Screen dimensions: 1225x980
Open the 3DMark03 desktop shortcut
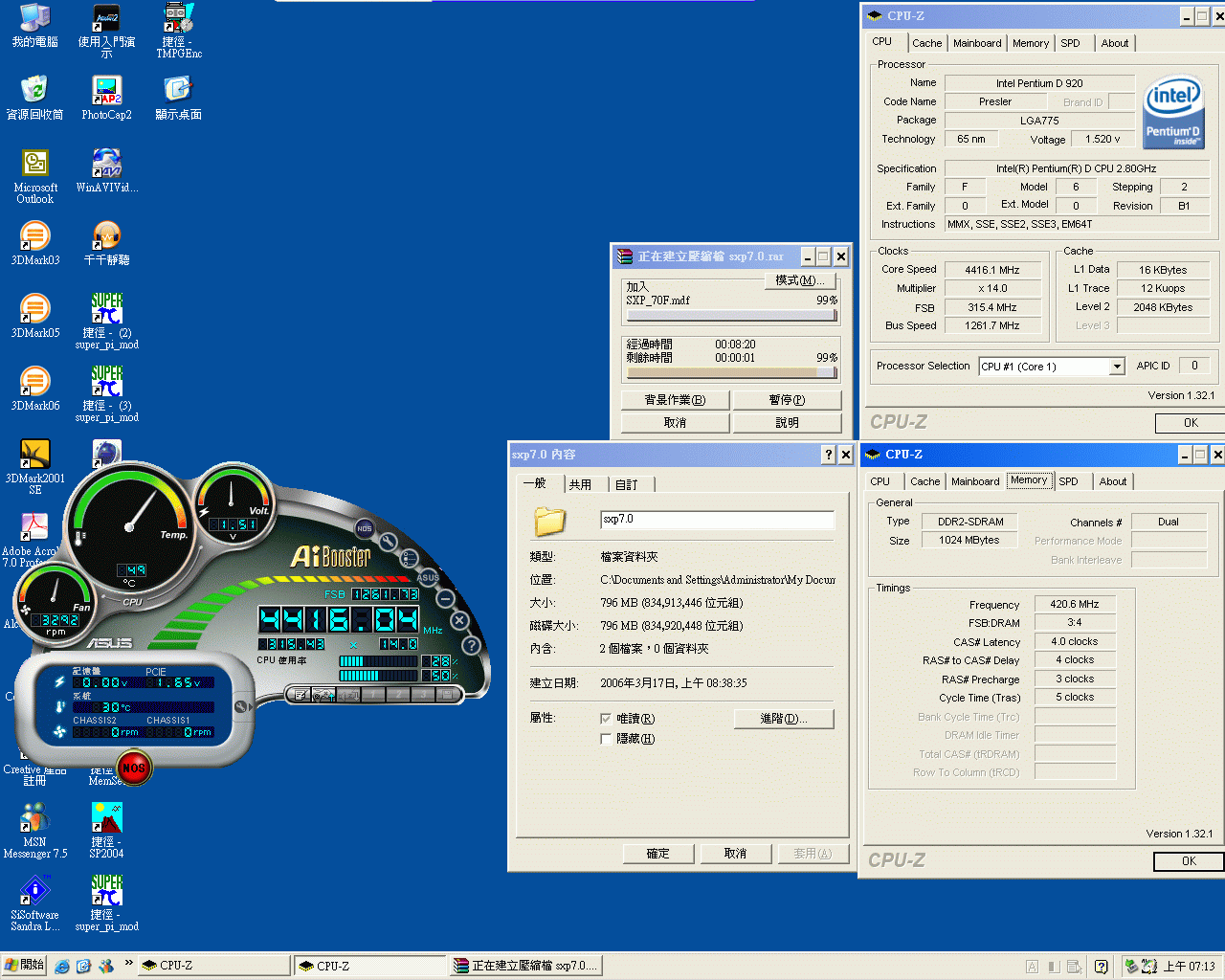point(35,242)
